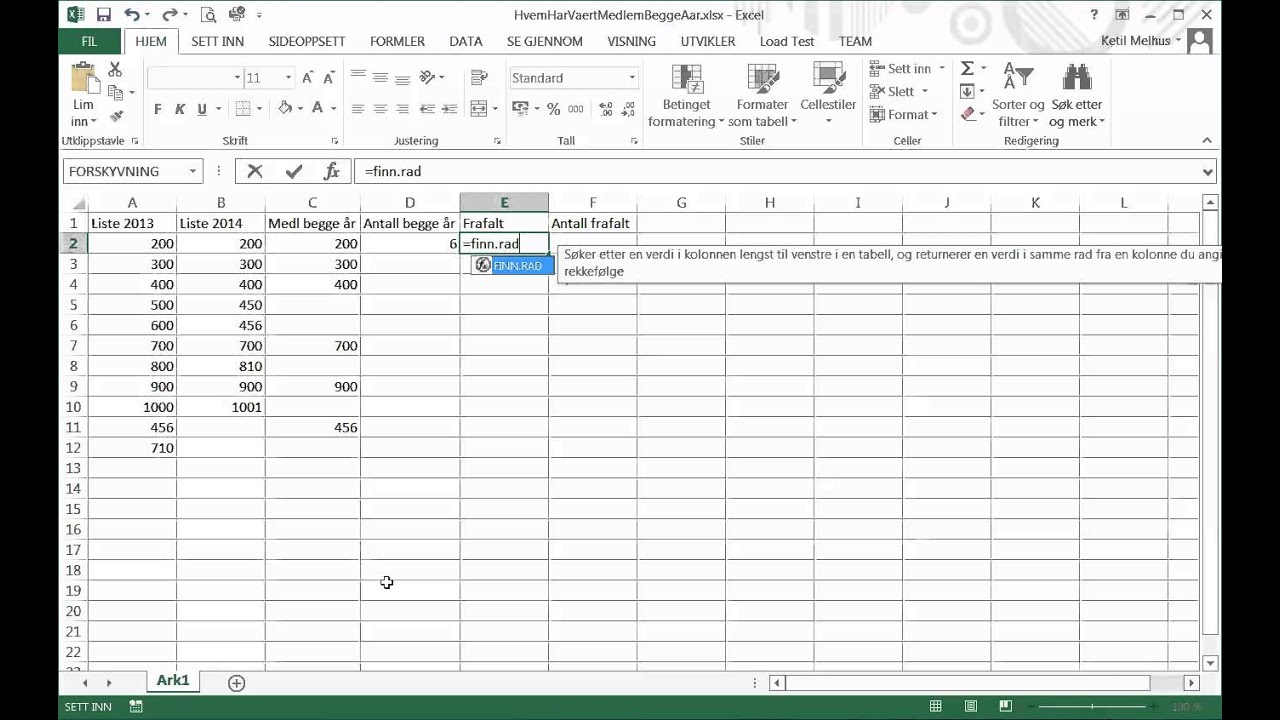Screen dimensions: 1280x720
Task: Switch to FORMLER tab
Action: [397, 41]
